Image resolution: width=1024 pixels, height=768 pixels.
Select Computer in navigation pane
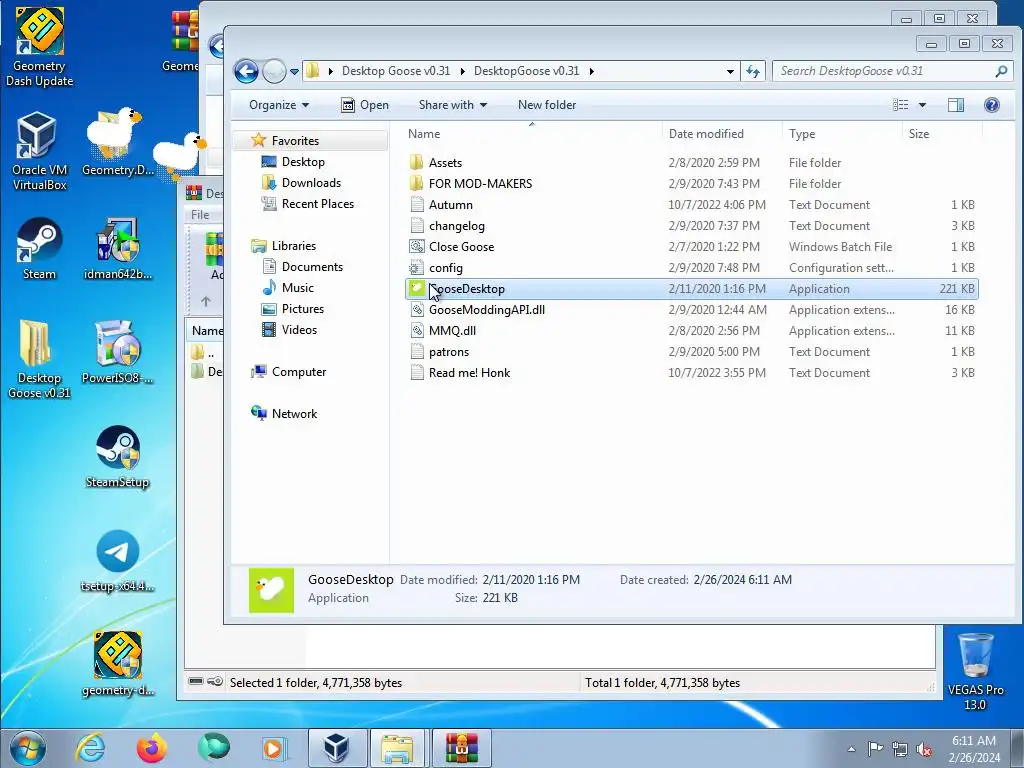coord(298,372)
